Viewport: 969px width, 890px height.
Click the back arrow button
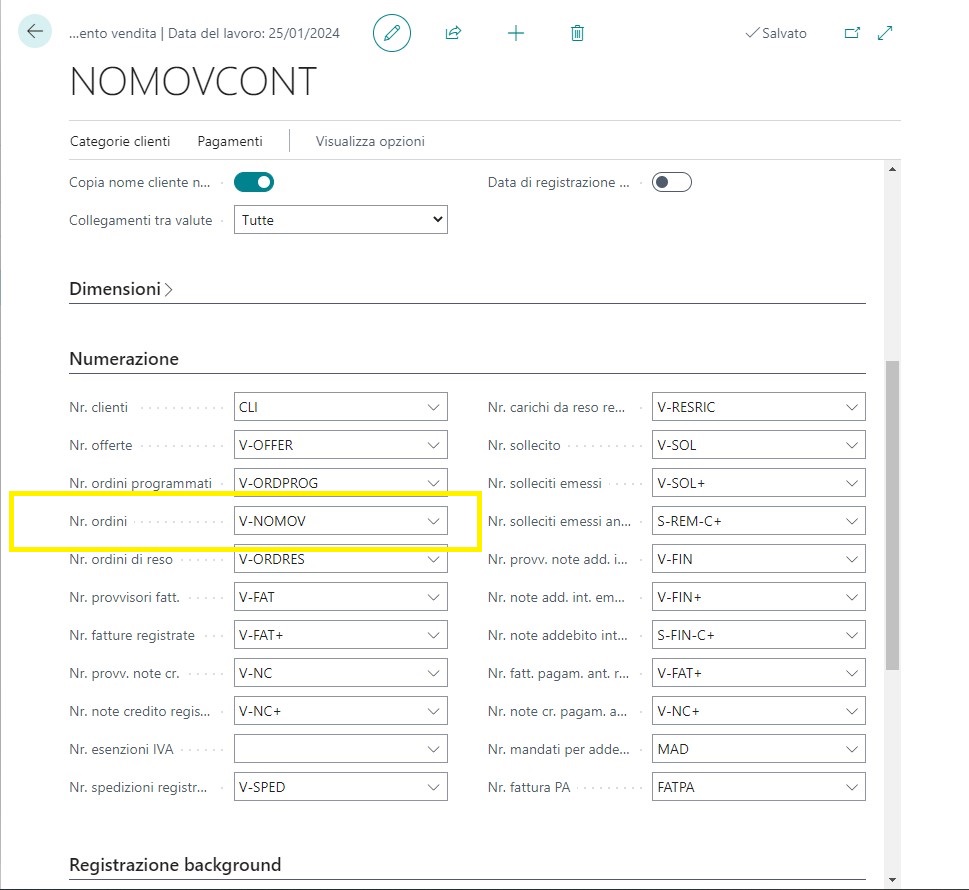tap(35, 32)
